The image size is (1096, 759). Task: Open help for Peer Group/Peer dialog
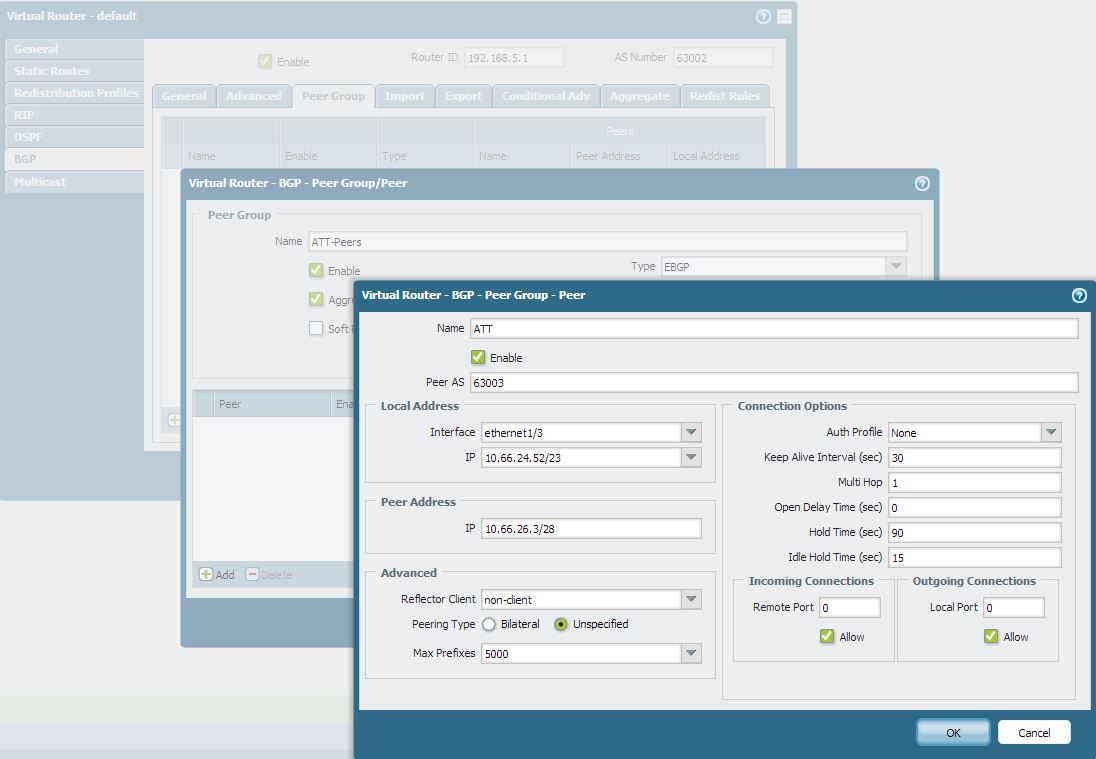point(922,183)
